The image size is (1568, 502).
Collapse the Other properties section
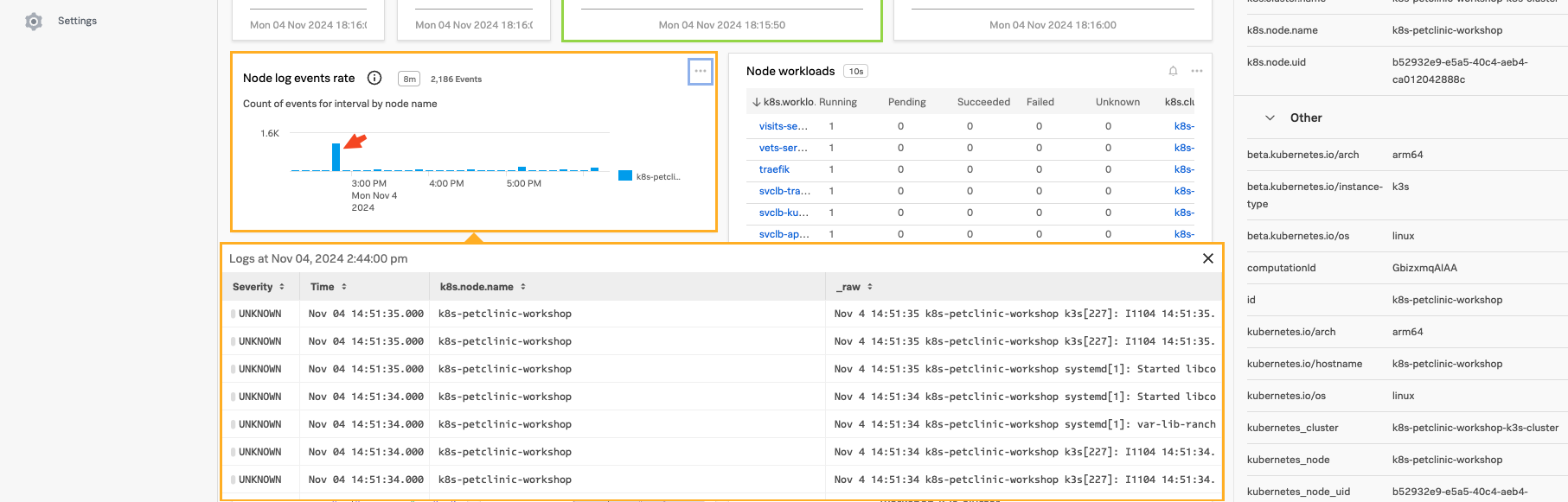click(1270, 118)
